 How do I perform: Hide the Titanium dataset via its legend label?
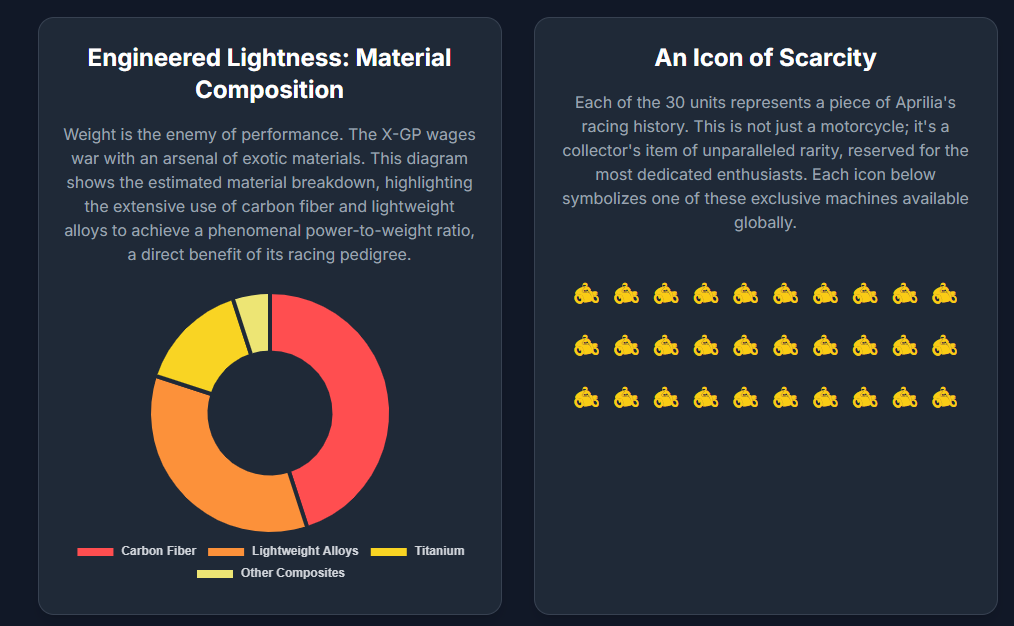coord(439,551)
